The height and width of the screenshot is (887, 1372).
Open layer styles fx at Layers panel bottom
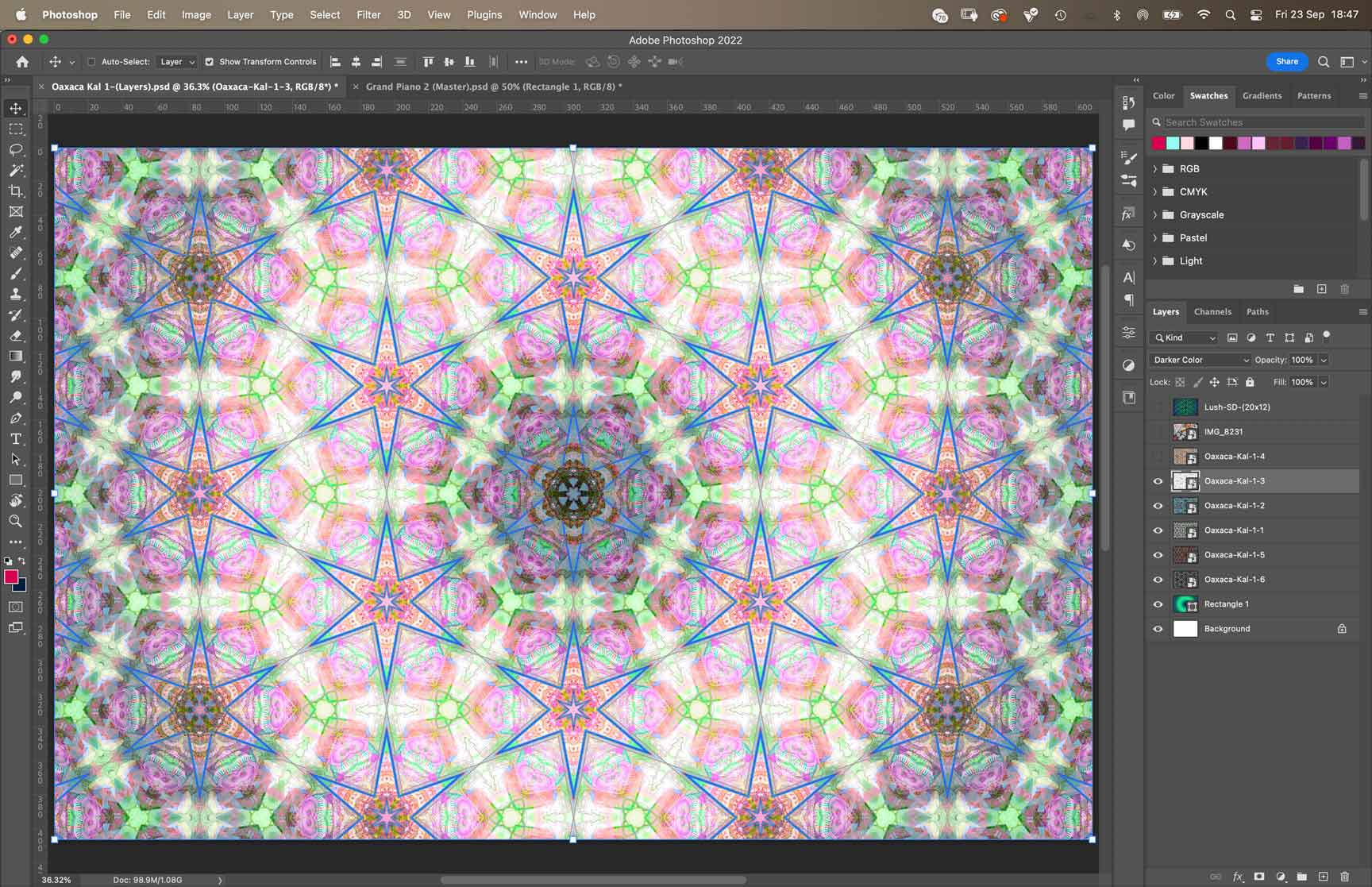pyautogui.click(x=1238, y=877)
